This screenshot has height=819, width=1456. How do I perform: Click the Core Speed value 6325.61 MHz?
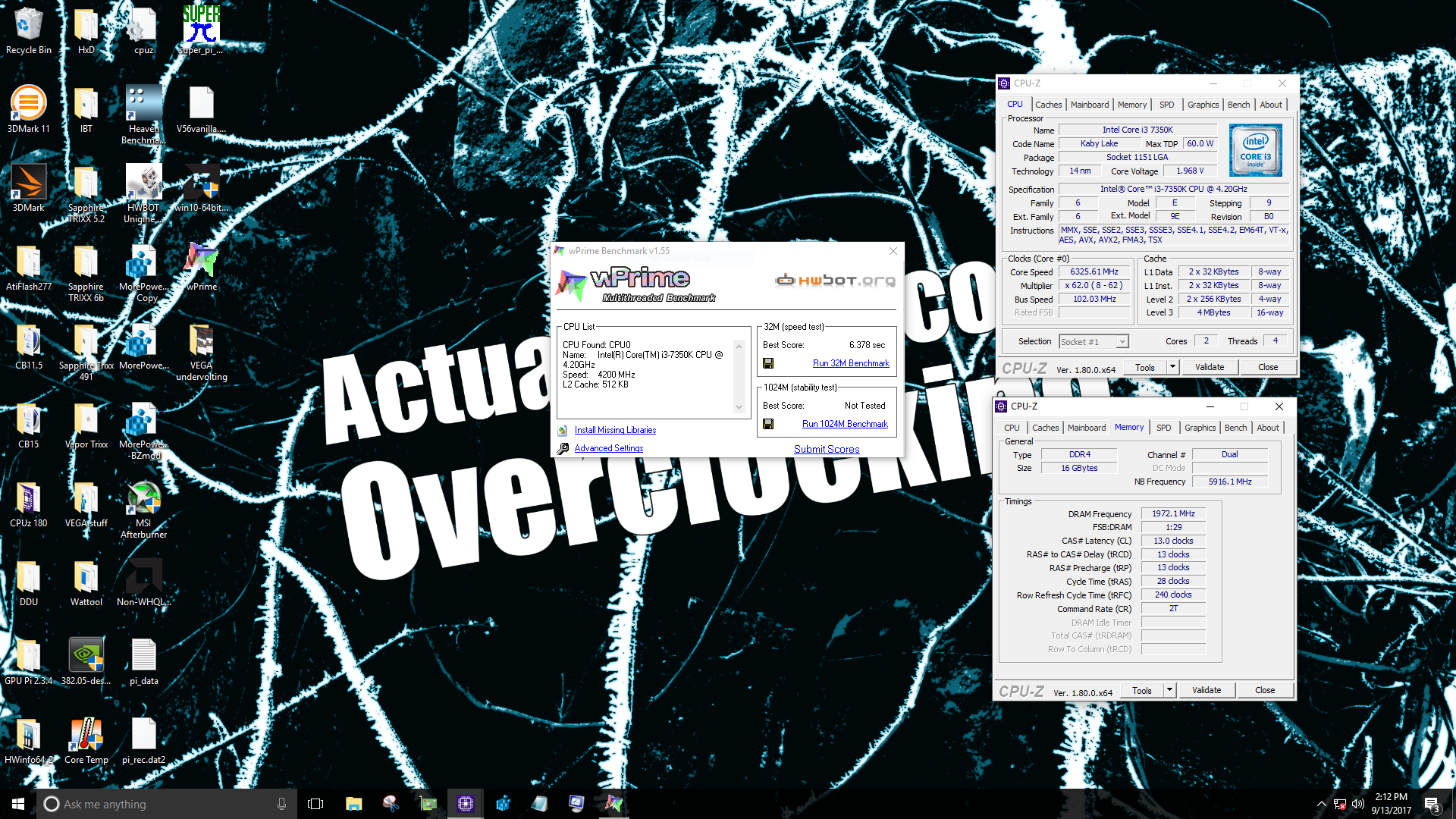(1094, 271)
